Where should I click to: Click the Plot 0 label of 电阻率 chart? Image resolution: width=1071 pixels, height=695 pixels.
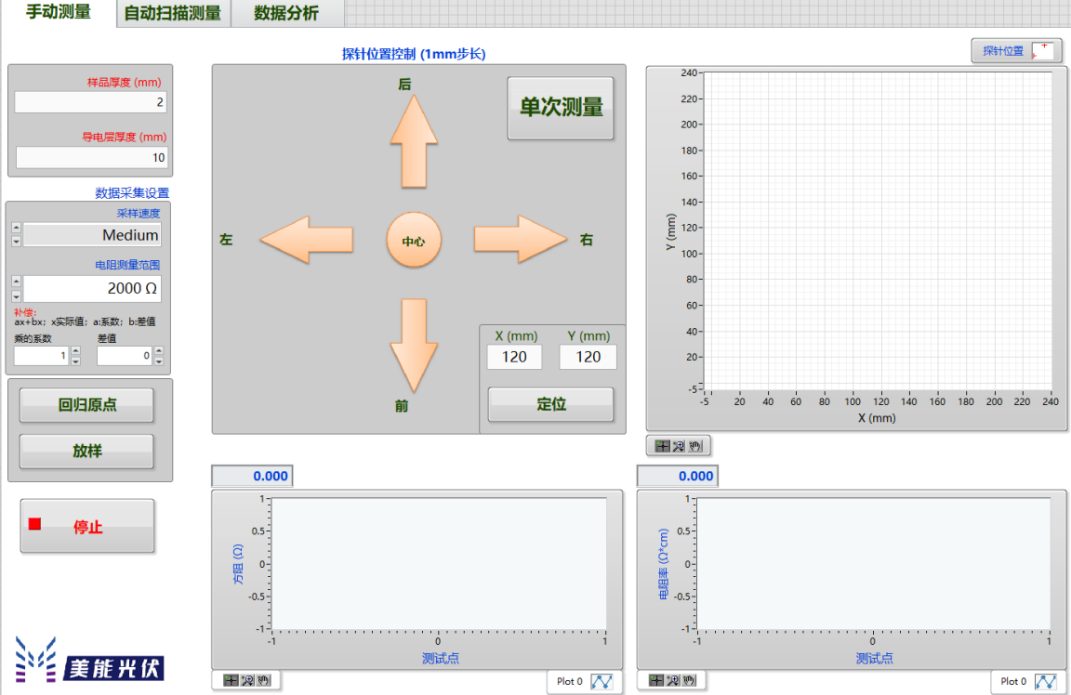click(x=1013, y=681)
